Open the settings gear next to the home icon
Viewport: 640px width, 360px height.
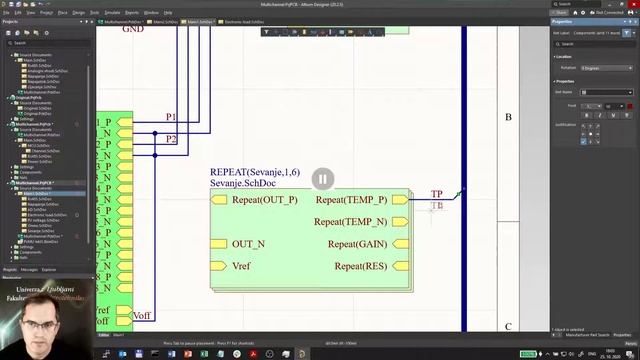point(583,13)
